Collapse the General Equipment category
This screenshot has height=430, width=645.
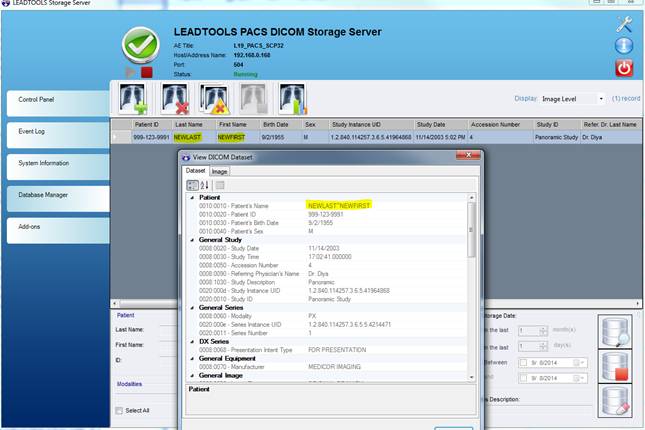[x=192, y=359]
